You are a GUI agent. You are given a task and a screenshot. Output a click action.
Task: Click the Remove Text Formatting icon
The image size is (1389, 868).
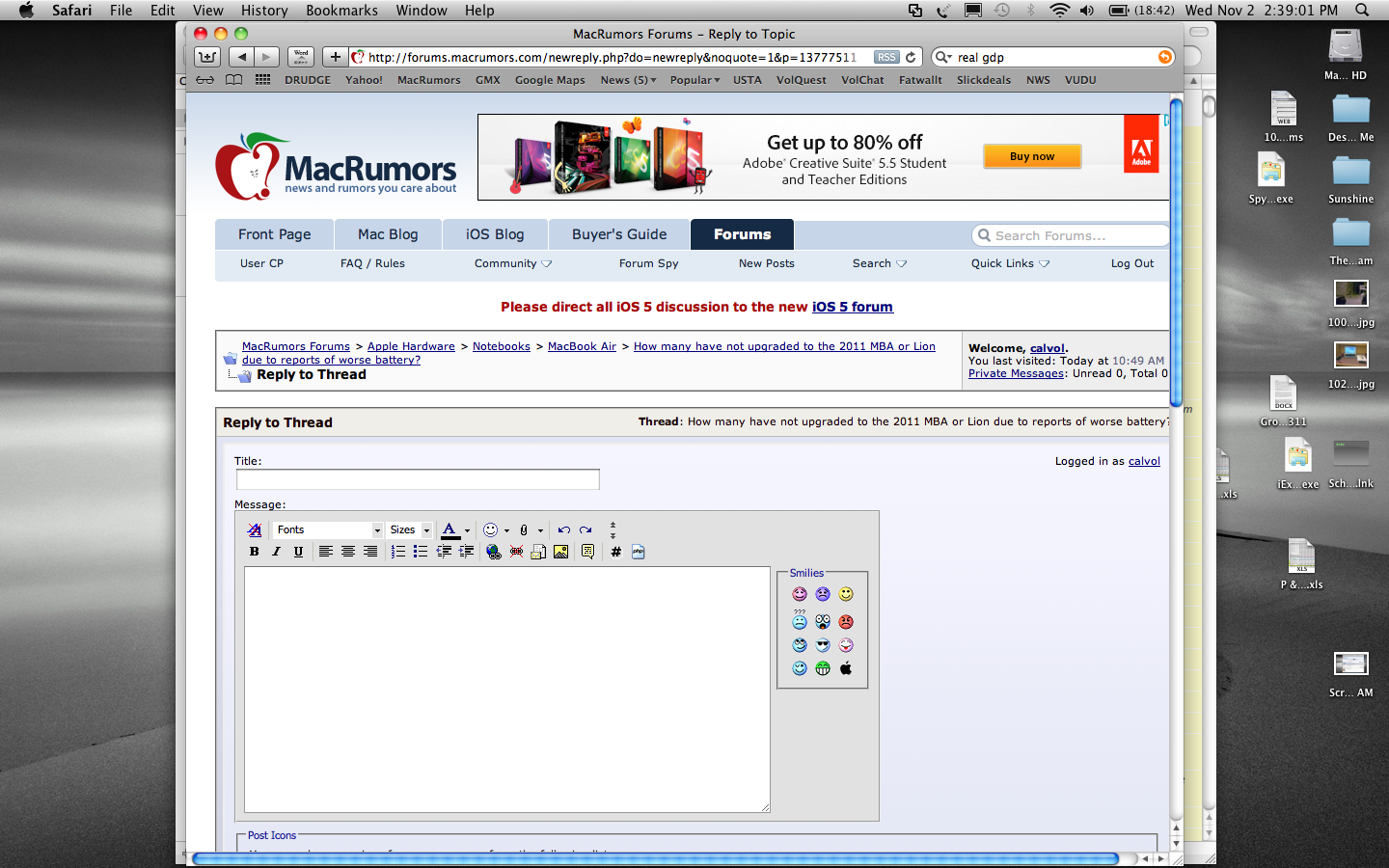[255, 529]
